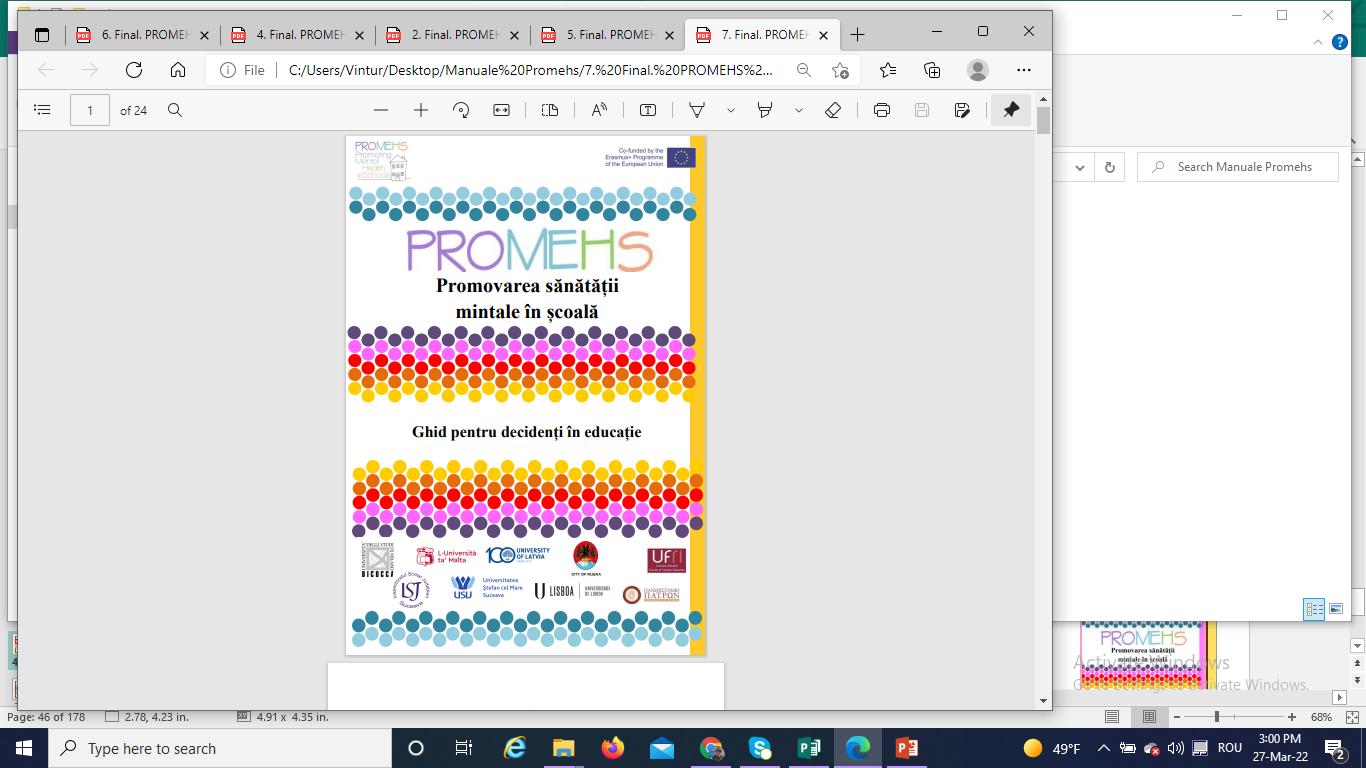Close the "4. Final. PROMEHS" tab
The height and width of the screenshot is (768, 1366).
(359, 35)
